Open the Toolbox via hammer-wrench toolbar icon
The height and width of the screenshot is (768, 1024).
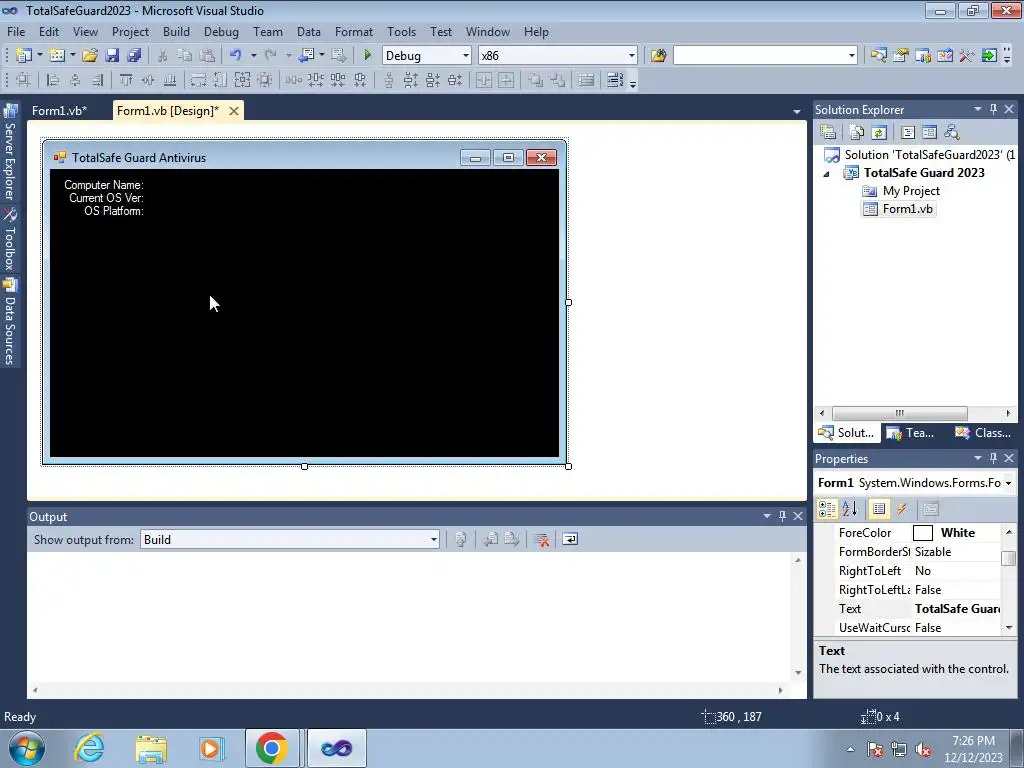pos(967,56)
